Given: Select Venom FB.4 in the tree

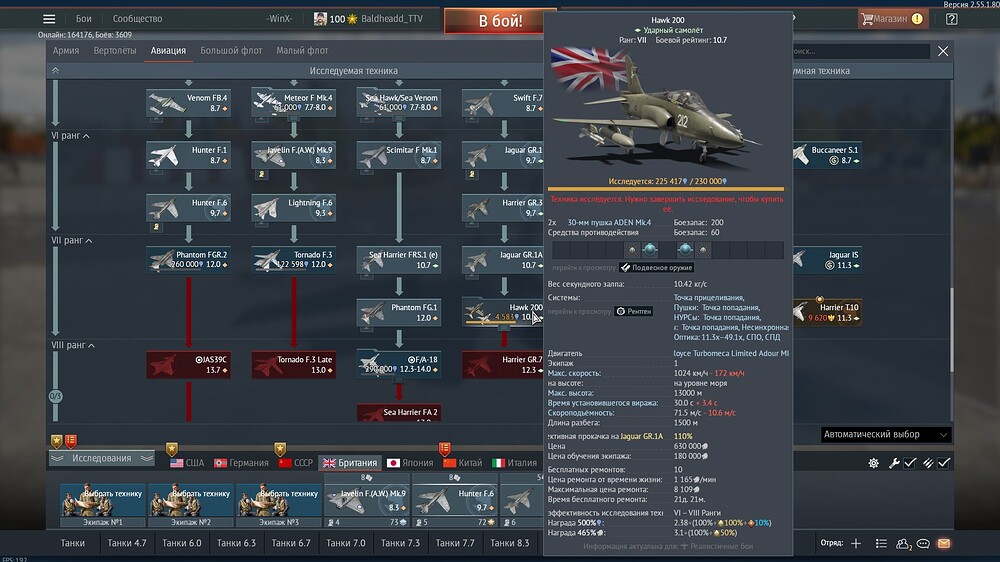Looking at the screenshot, I should [x=188, y=103].
